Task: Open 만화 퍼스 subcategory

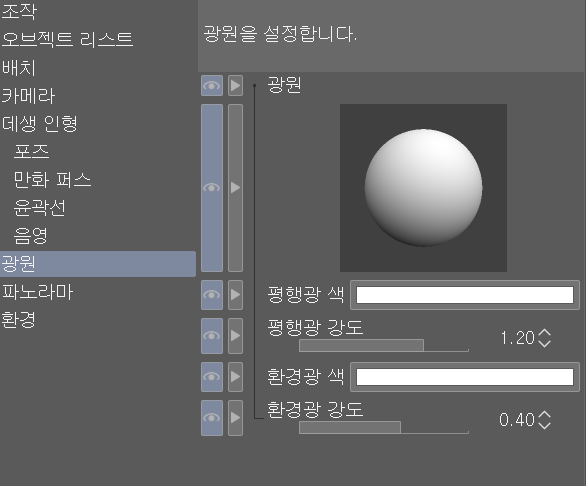Action: tap(52, 179)
